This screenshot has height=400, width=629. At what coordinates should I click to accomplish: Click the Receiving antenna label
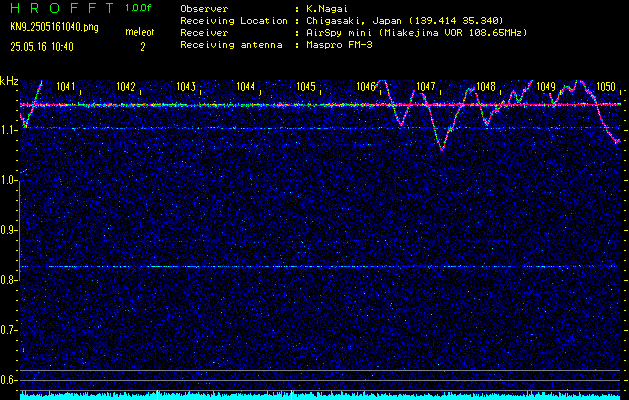[231, 45]
